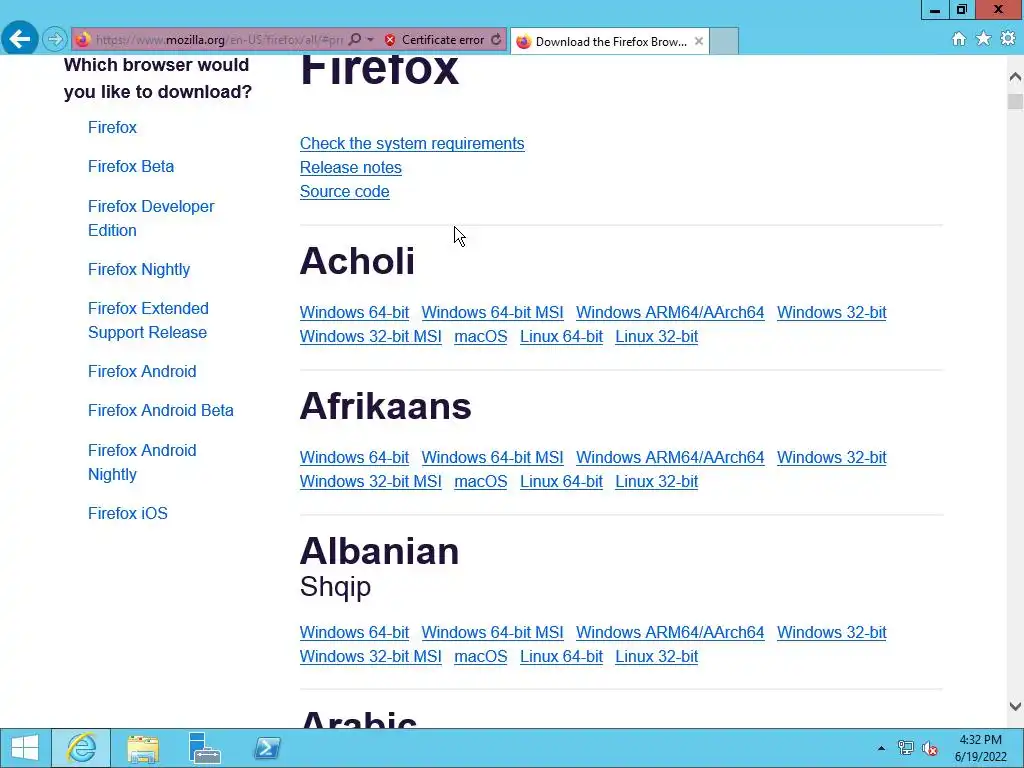Viewport: 1024px width, 768px height.
Task: Download Acholi Windows 32-bit
Action: 831,313
